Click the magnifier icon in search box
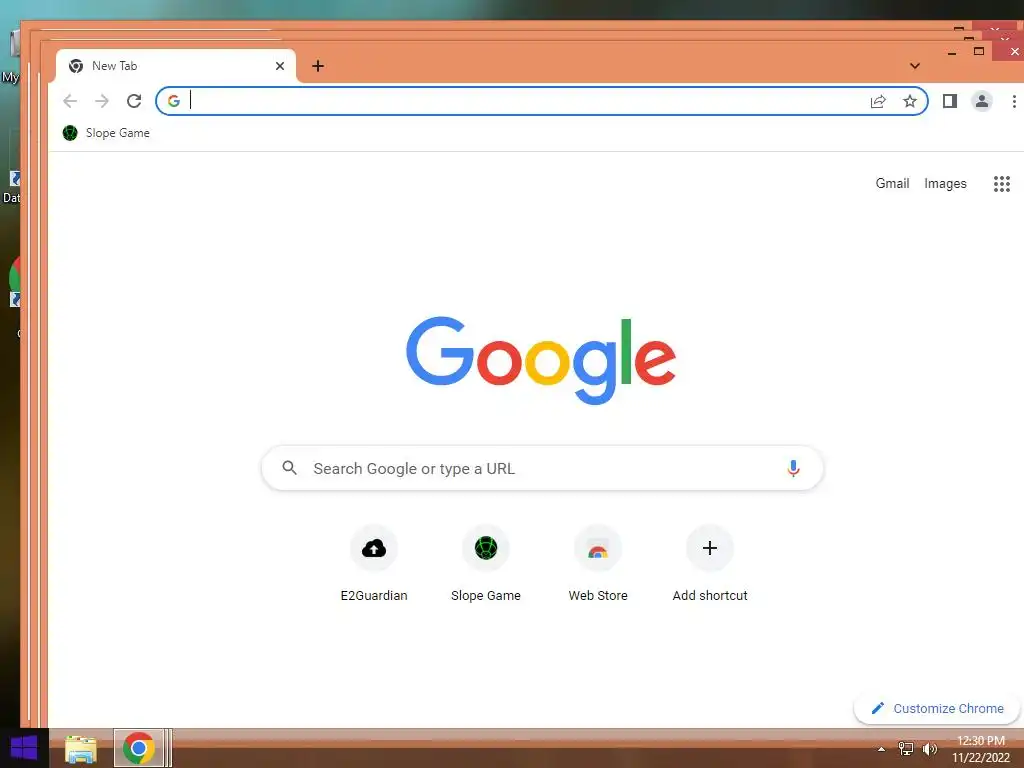 [x=289, y=468]
